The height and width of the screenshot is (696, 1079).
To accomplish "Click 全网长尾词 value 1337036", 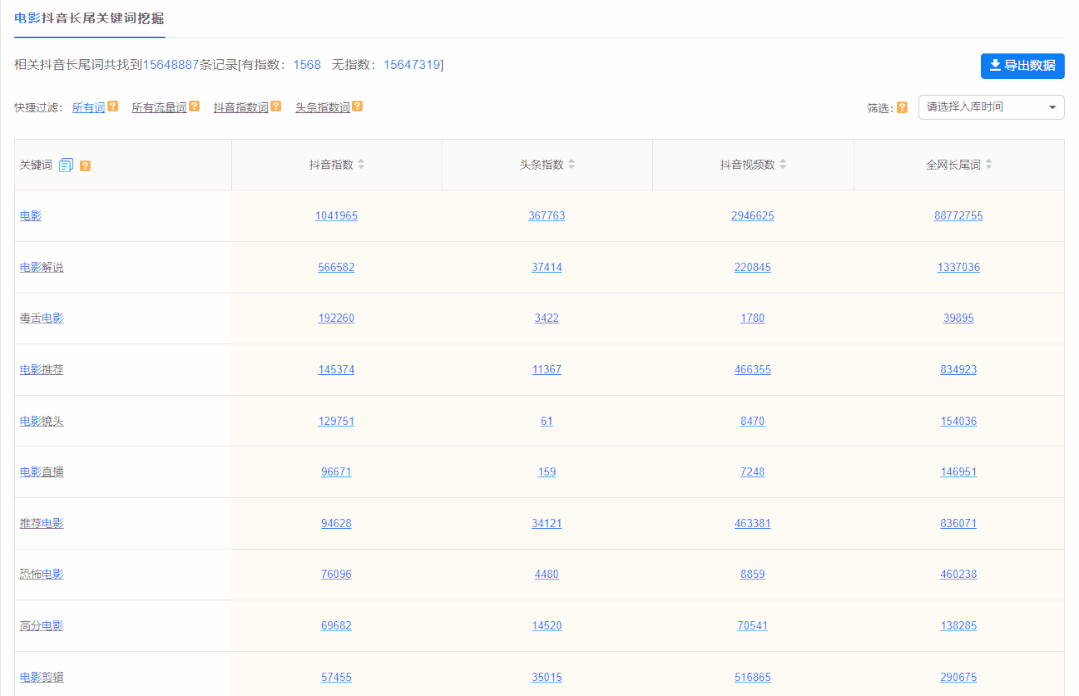I will [x=958, y=267].
